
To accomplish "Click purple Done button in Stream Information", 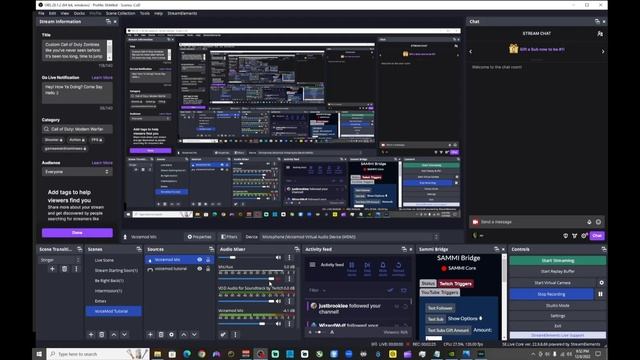I will click(77, 233).
